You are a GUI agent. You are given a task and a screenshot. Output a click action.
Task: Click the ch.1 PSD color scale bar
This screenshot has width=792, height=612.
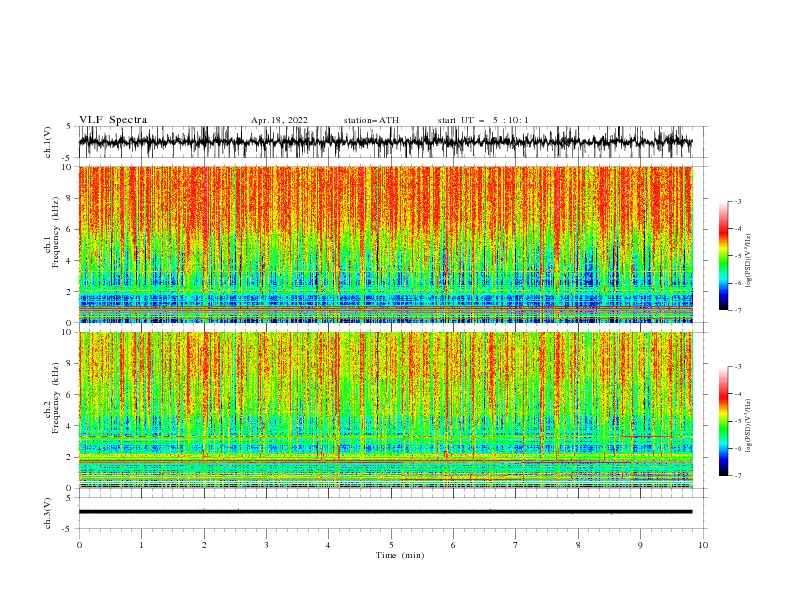(x=723, y=255)
